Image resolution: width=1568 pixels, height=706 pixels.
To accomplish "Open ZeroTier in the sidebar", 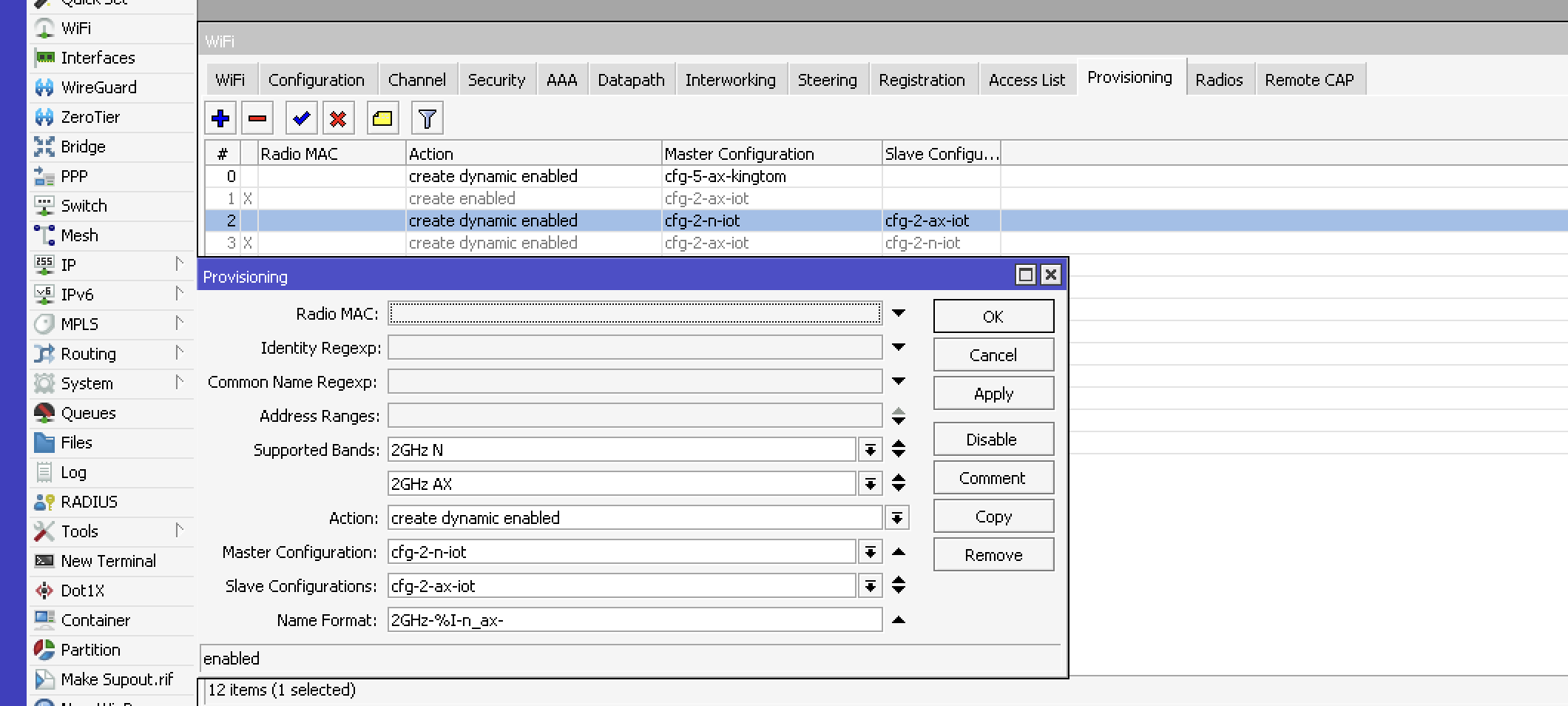I will coord(90,117).
